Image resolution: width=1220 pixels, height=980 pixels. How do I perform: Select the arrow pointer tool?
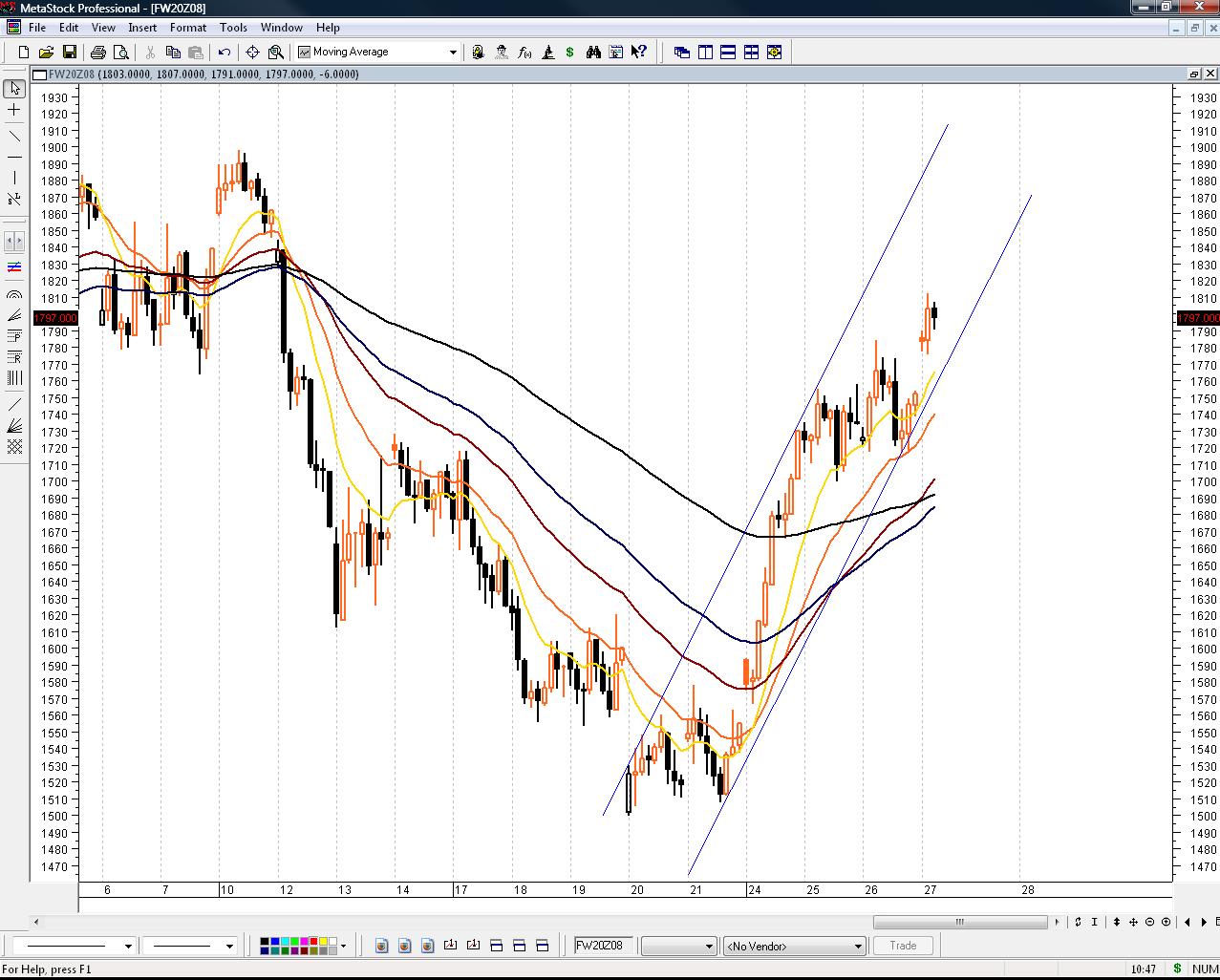14,88
